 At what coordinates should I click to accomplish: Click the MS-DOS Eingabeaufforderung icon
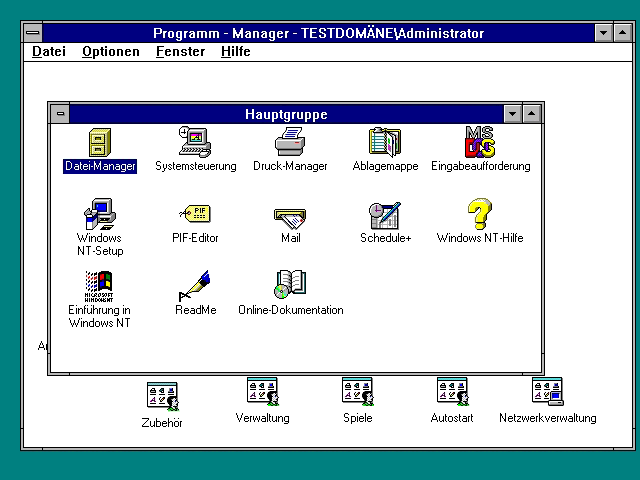[x=480, y=142]
